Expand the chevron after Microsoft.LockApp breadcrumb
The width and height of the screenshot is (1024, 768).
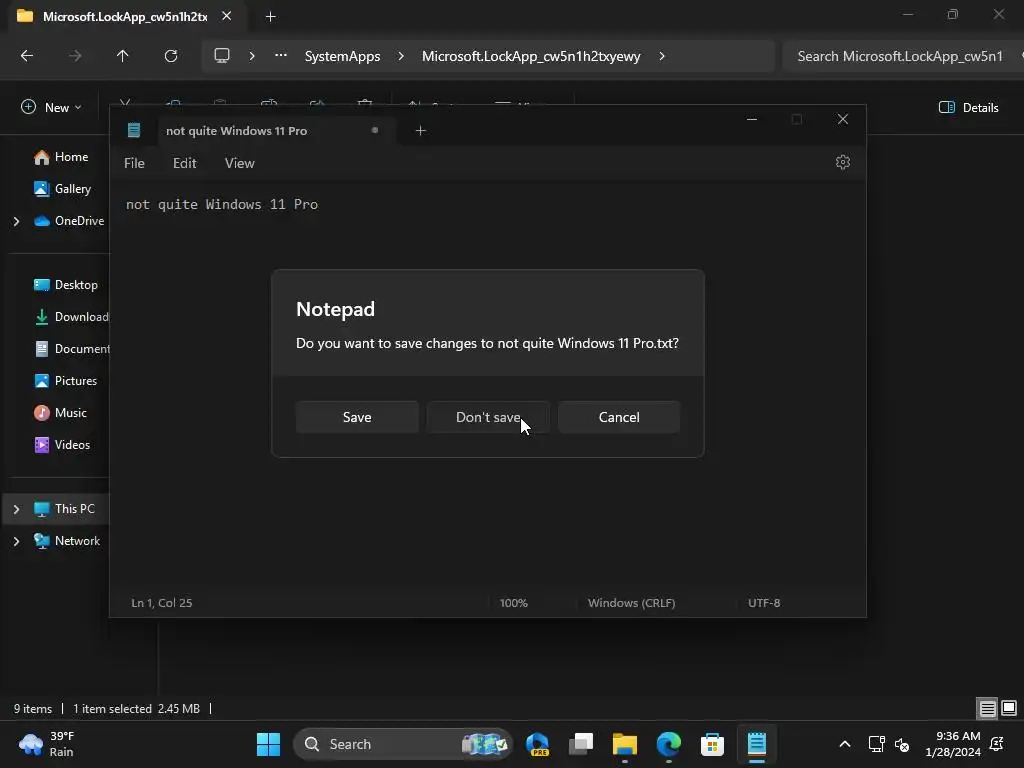[x=662, y=56]
